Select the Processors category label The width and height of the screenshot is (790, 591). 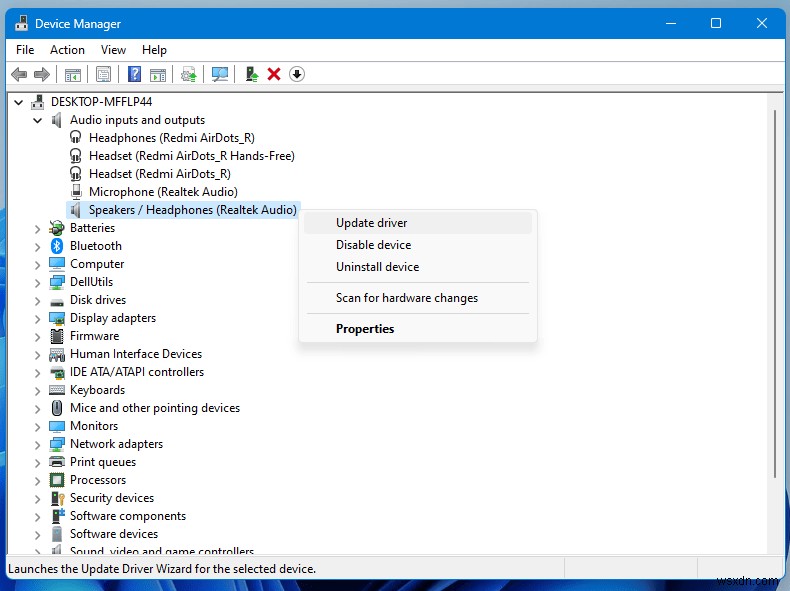[x=98, y=480]
